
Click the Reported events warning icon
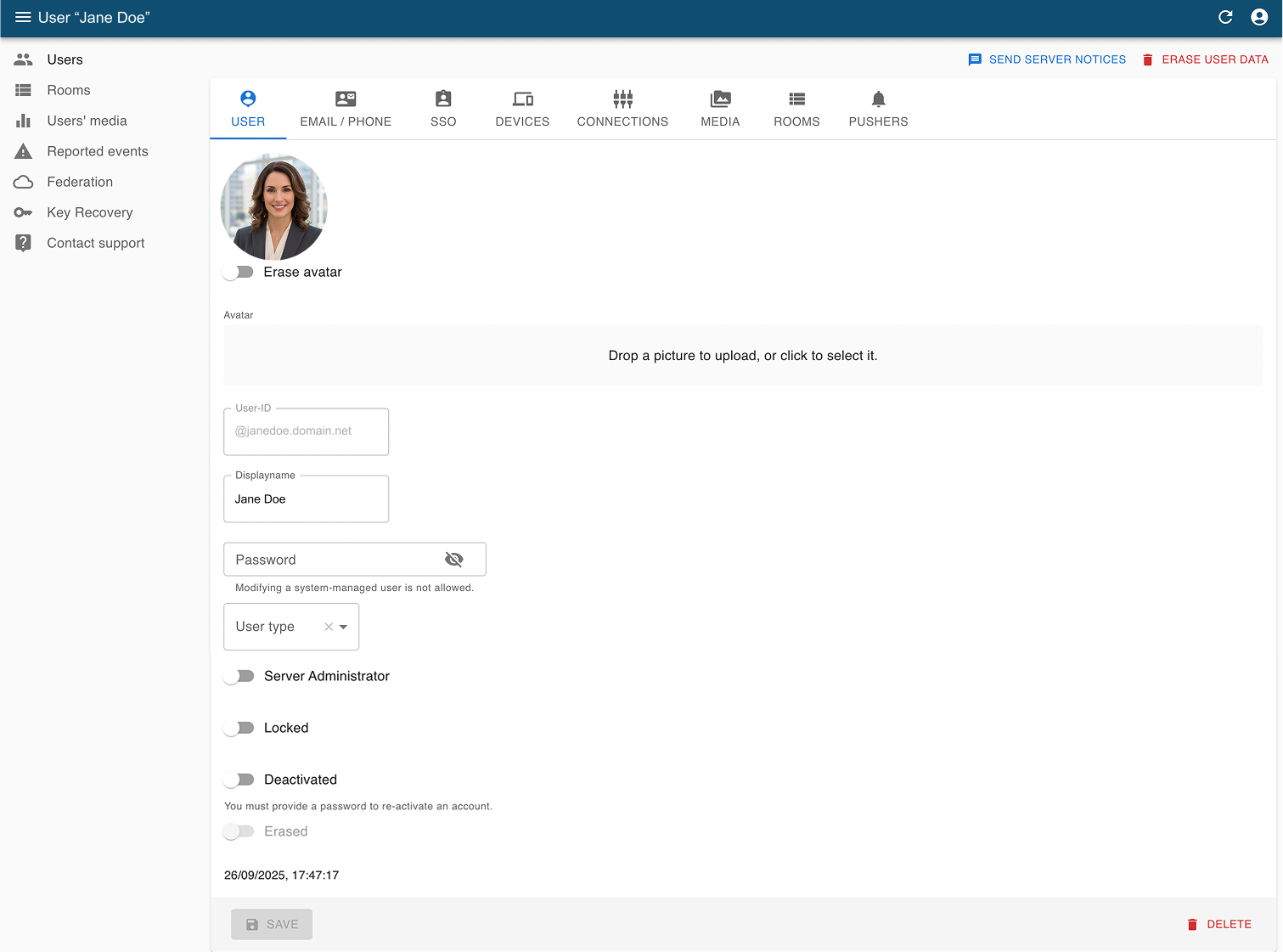(23, 151)
